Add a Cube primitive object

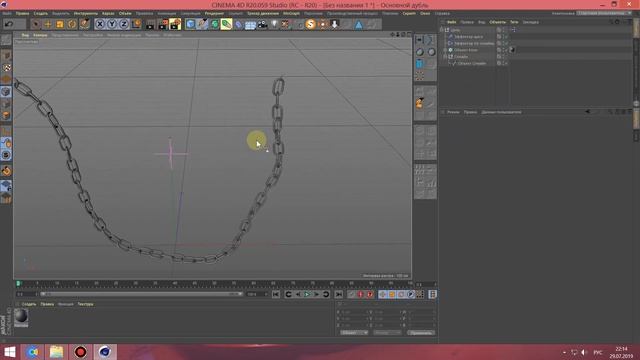pos(191,24)
